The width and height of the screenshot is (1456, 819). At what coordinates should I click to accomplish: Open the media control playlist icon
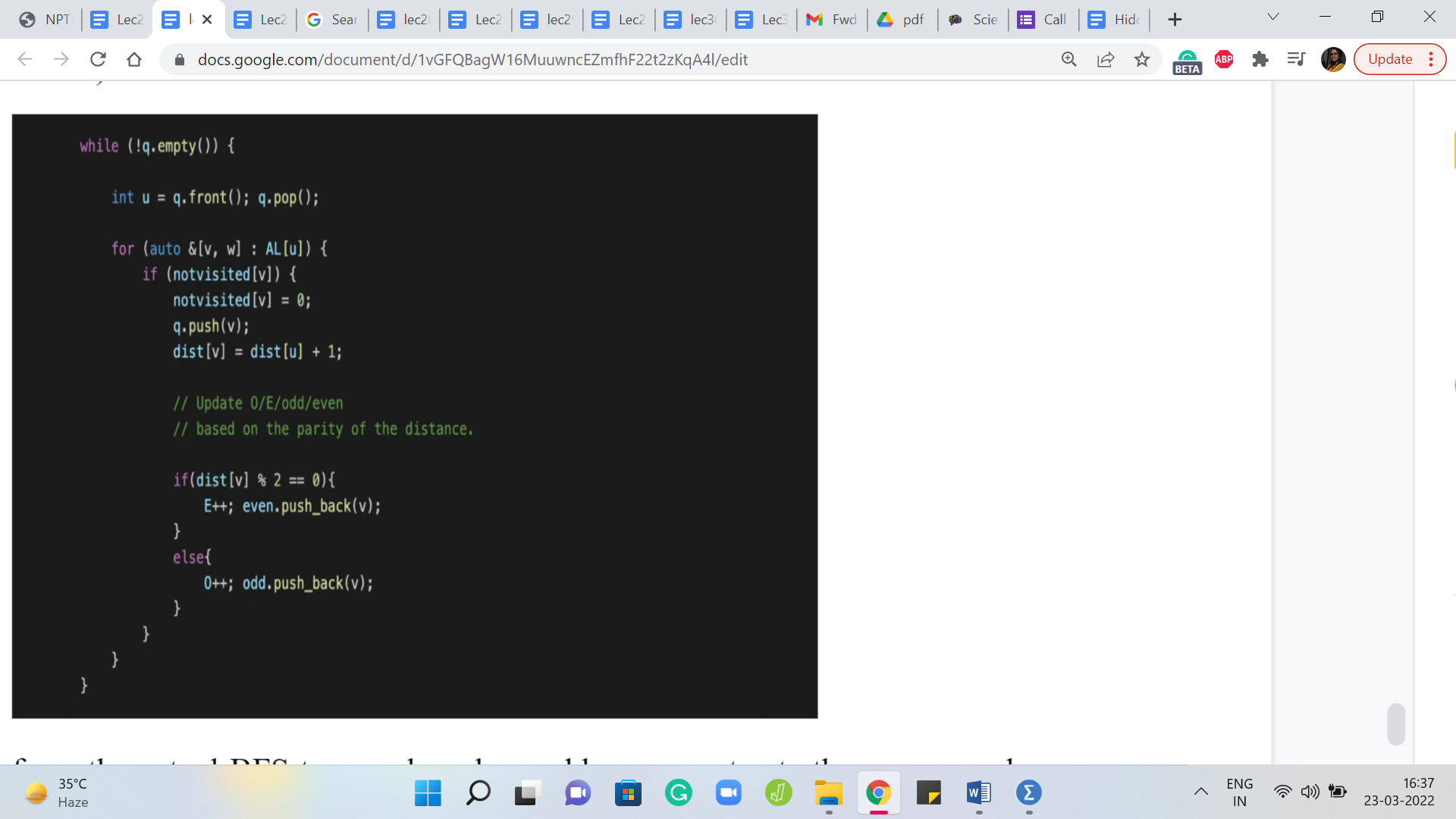(x=1297, y=59)
